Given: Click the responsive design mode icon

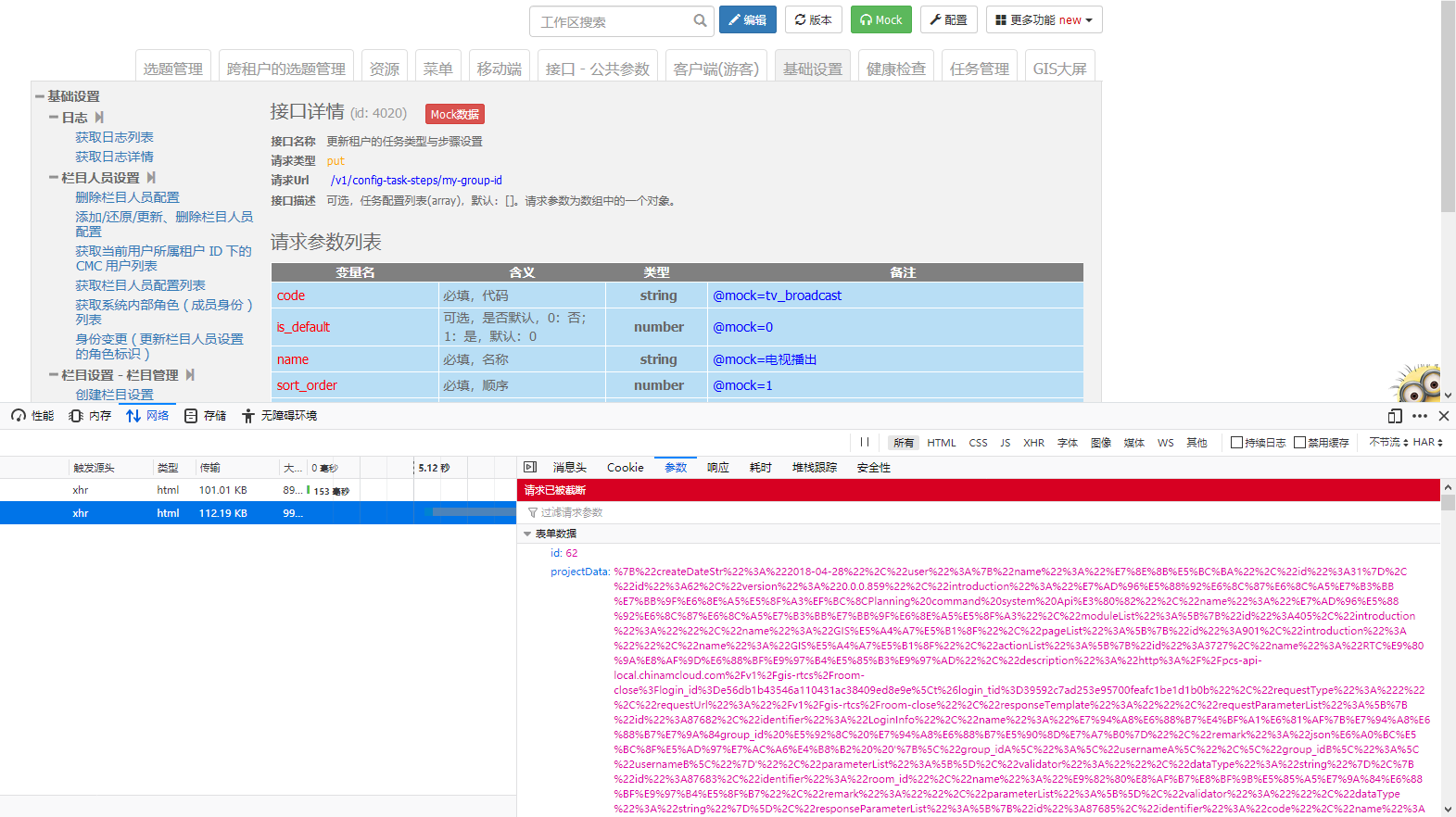Looking at the screenshot, I should click(x=1396, y=416).
